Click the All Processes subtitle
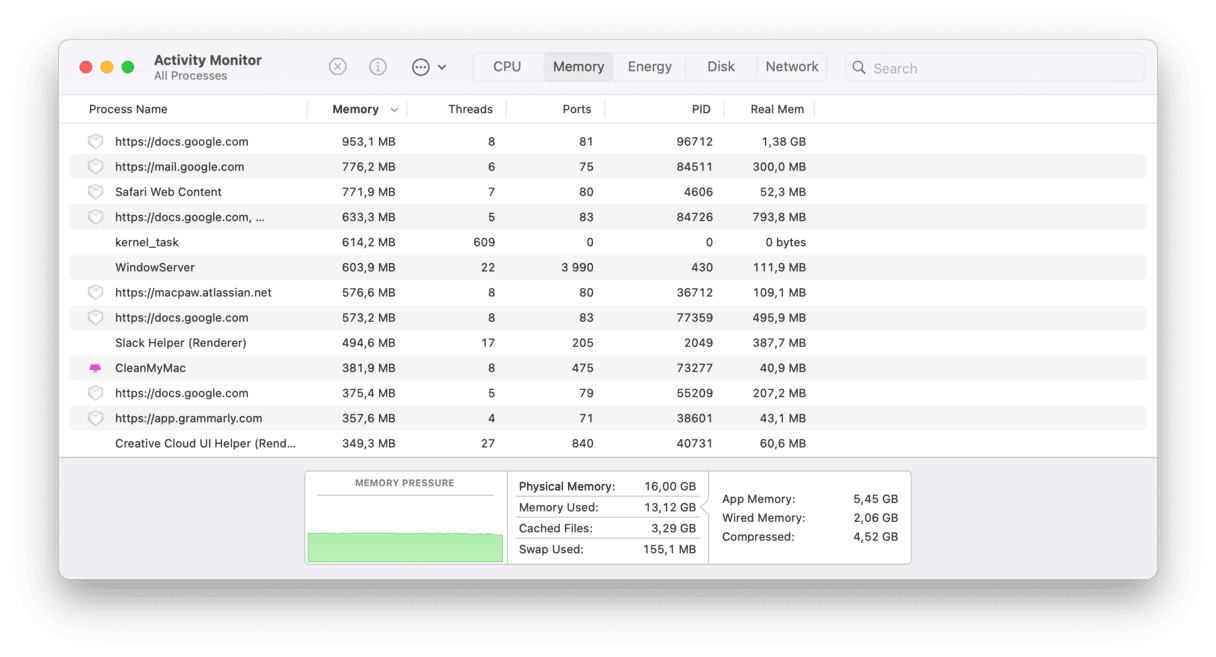 point(191,76)
